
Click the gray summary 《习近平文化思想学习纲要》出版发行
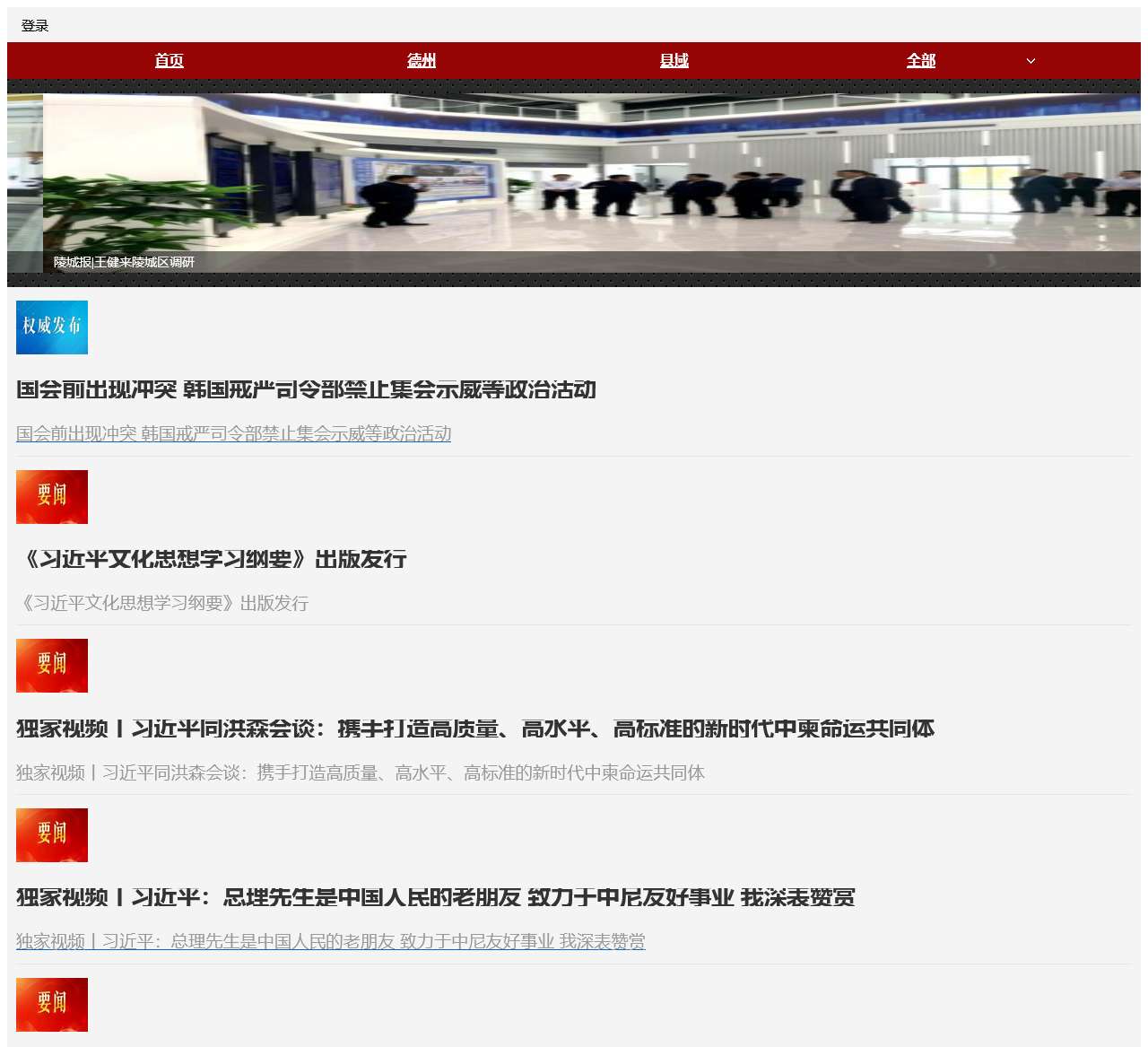(x=162, y=603)
